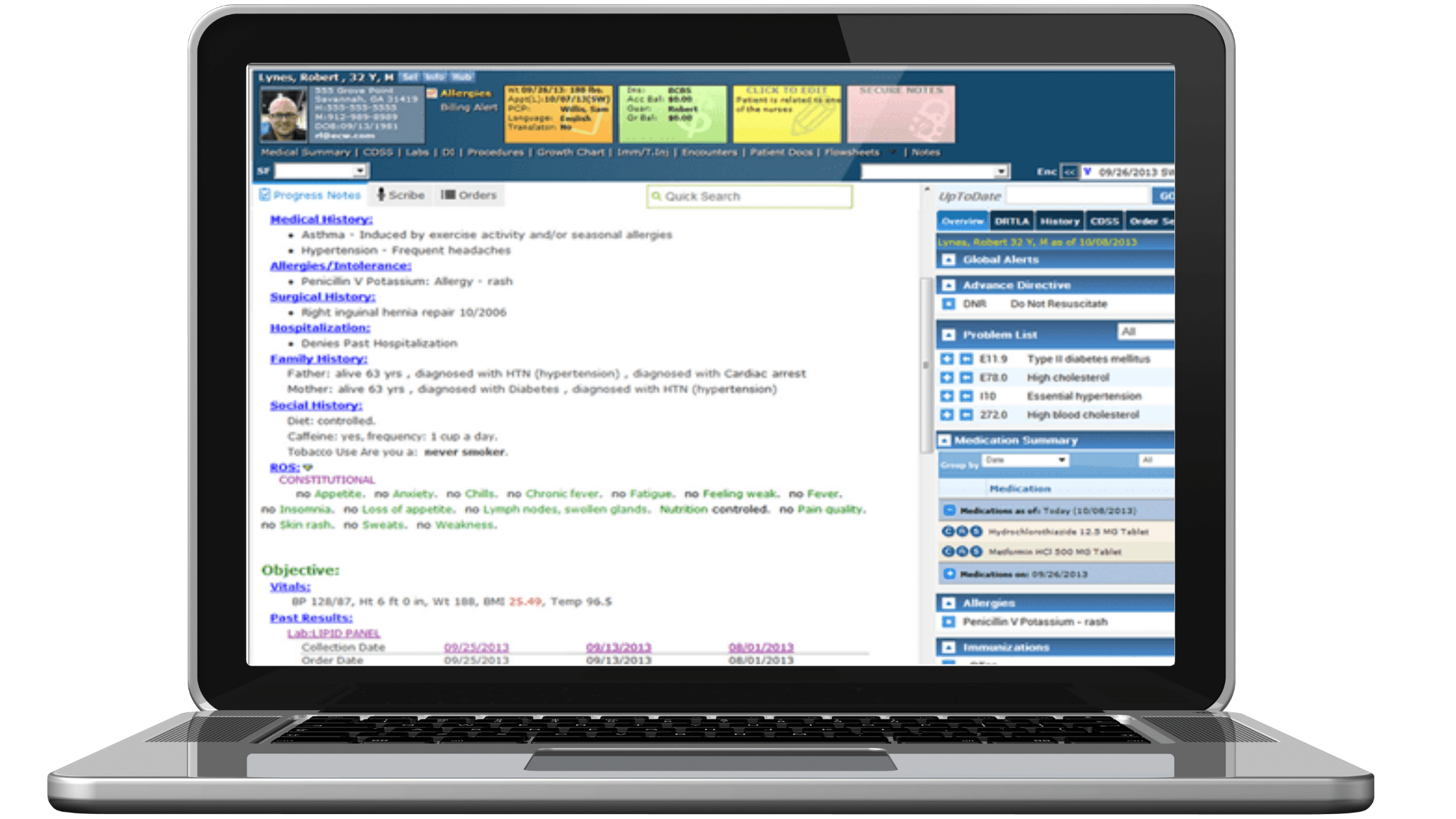Click the patient photo thumbnail
Viewport: 1456px width, 819px height.
[x=284, y=114]
